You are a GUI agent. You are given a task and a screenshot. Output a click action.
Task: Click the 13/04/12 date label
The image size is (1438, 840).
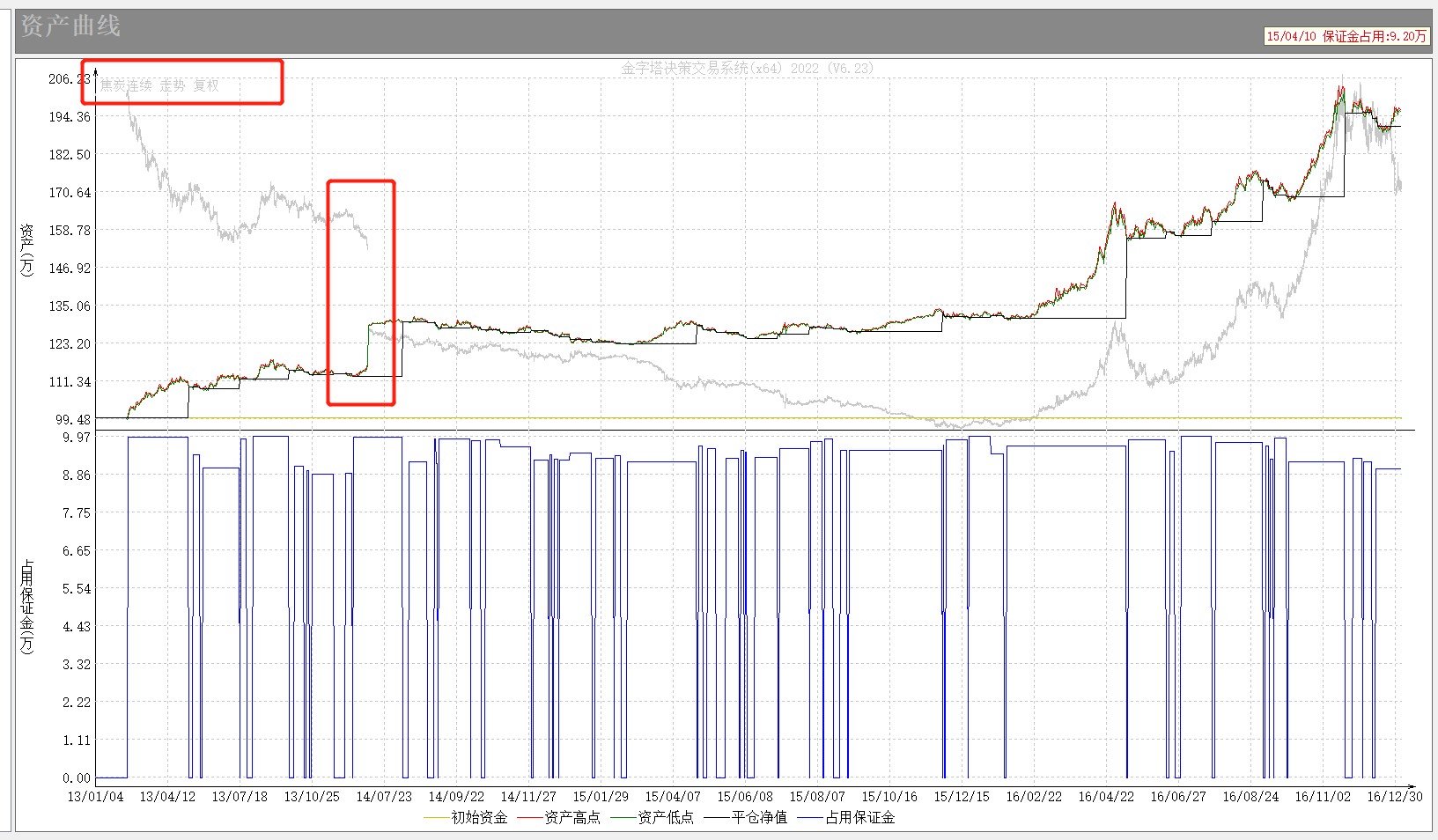coord(168,797)
